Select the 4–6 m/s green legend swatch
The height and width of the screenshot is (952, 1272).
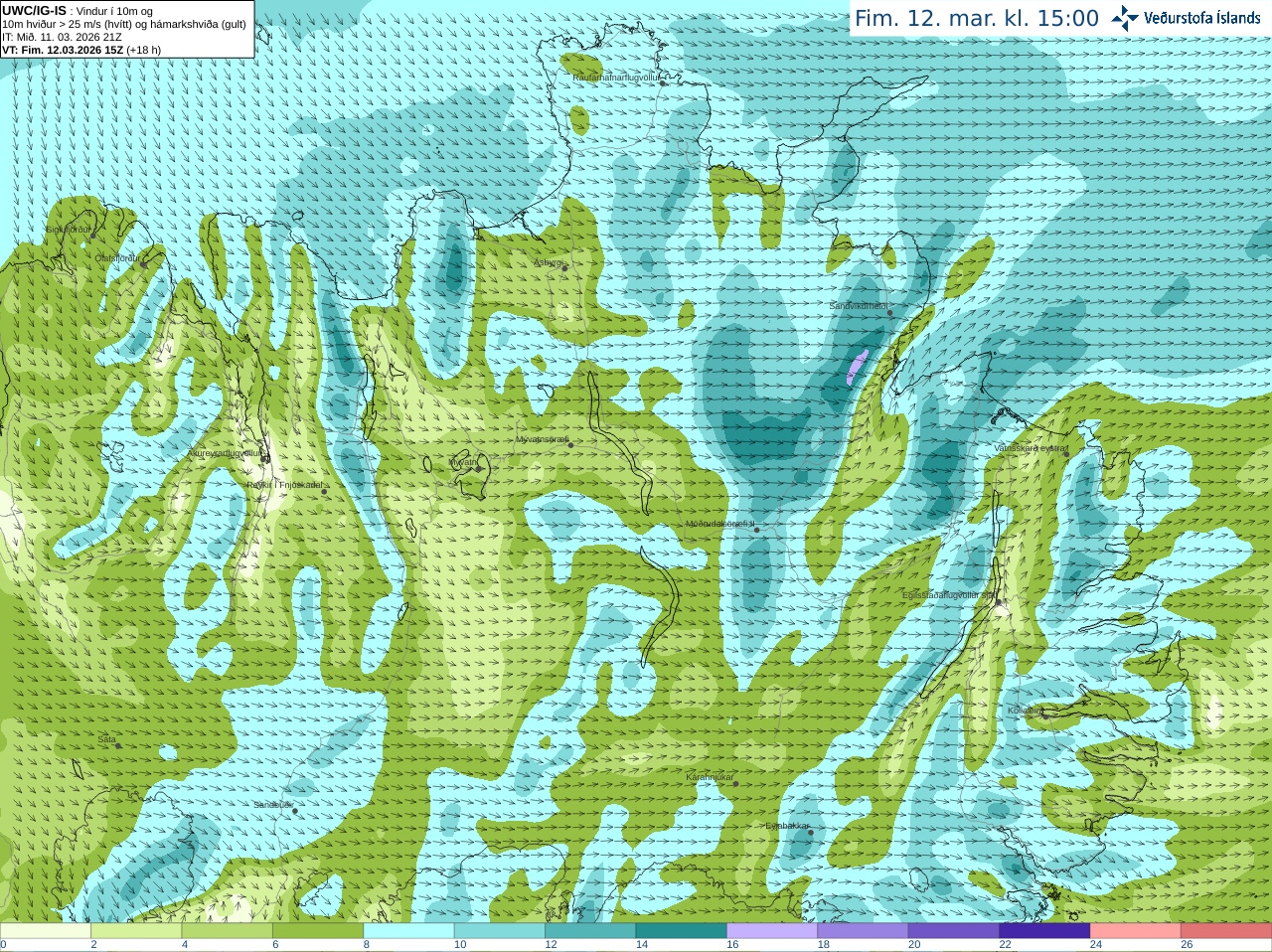tap(228, 931)
